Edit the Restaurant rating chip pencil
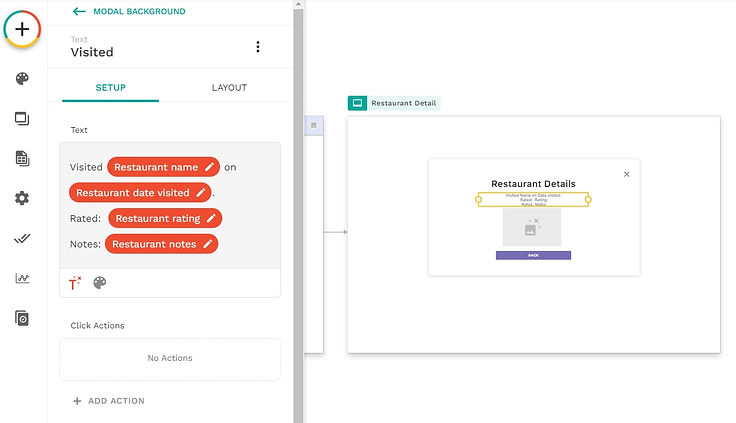The width and height of the screenshot is (736, 423). [x=211, y=218]
